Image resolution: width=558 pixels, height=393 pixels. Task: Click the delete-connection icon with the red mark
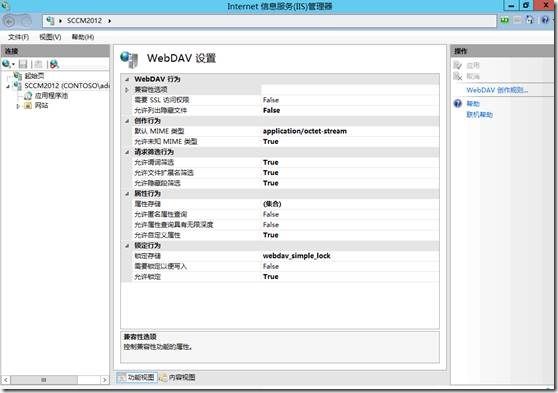[54, 64]
